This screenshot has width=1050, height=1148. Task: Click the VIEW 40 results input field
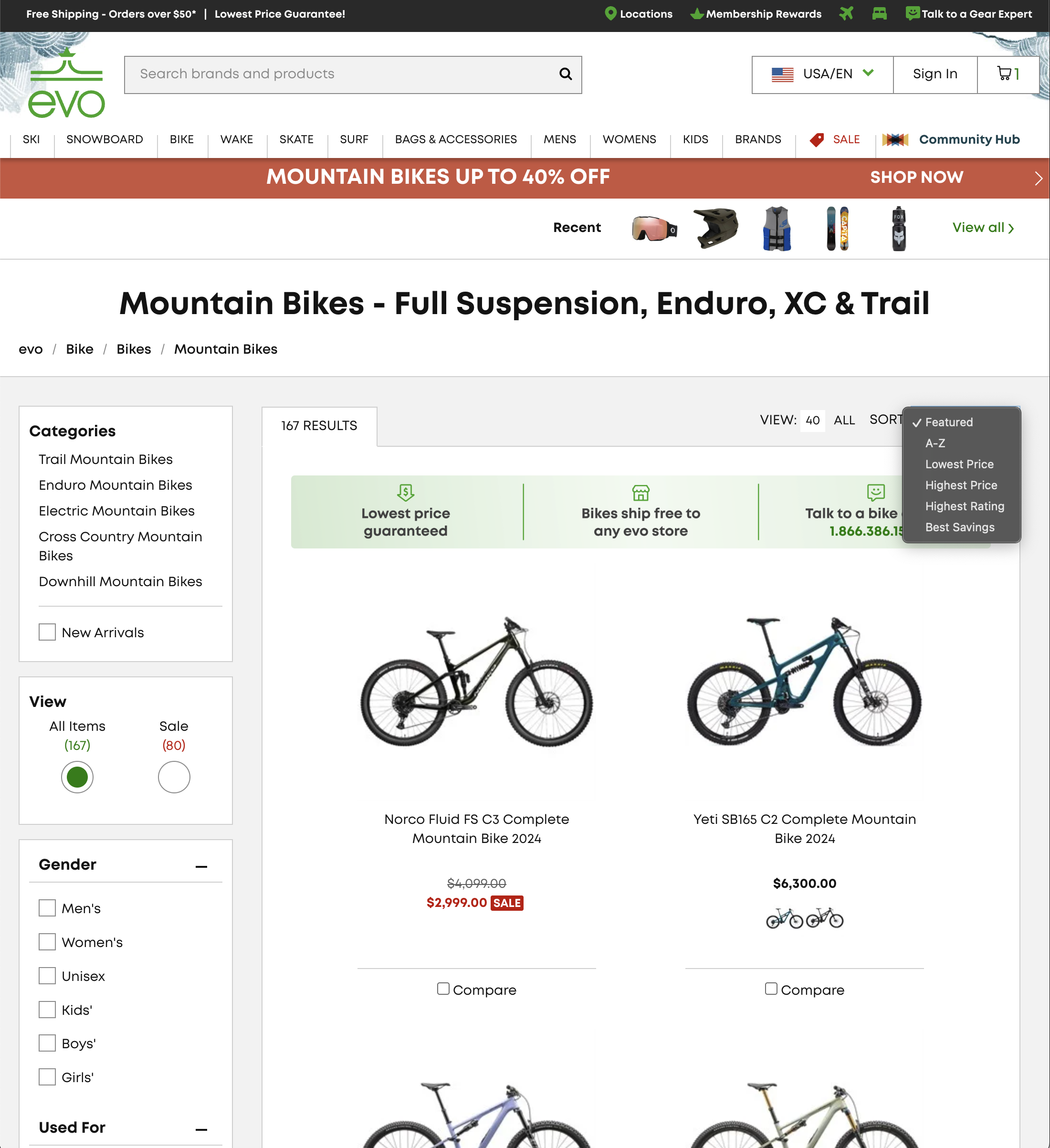(x=812, y=421)
